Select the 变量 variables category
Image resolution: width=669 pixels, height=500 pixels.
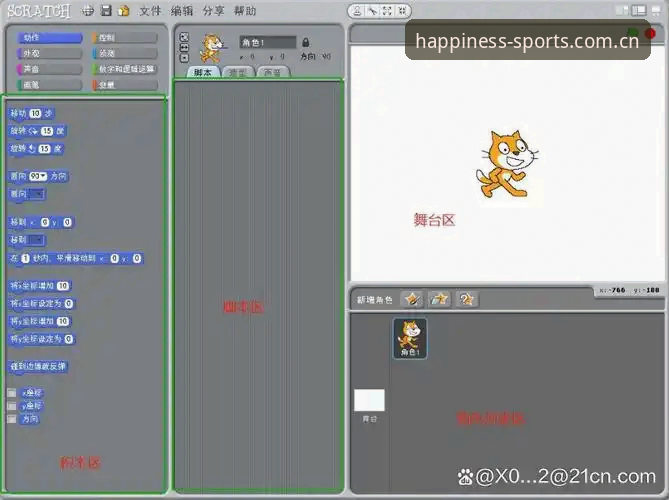125,84
